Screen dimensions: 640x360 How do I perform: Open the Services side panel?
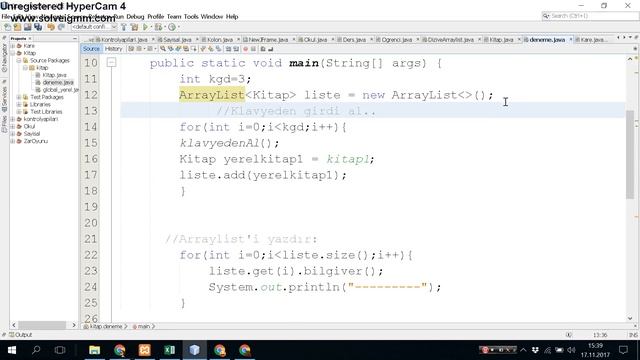coord(4,99)
